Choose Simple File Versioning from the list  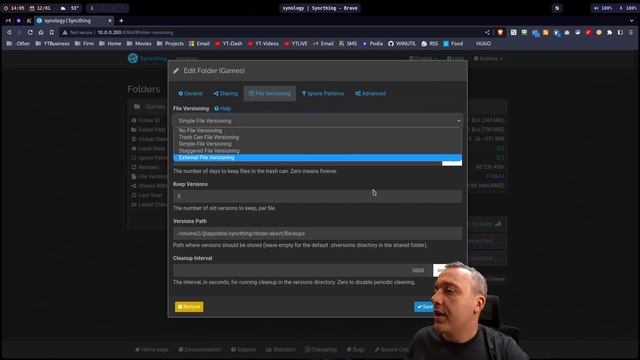318,144
